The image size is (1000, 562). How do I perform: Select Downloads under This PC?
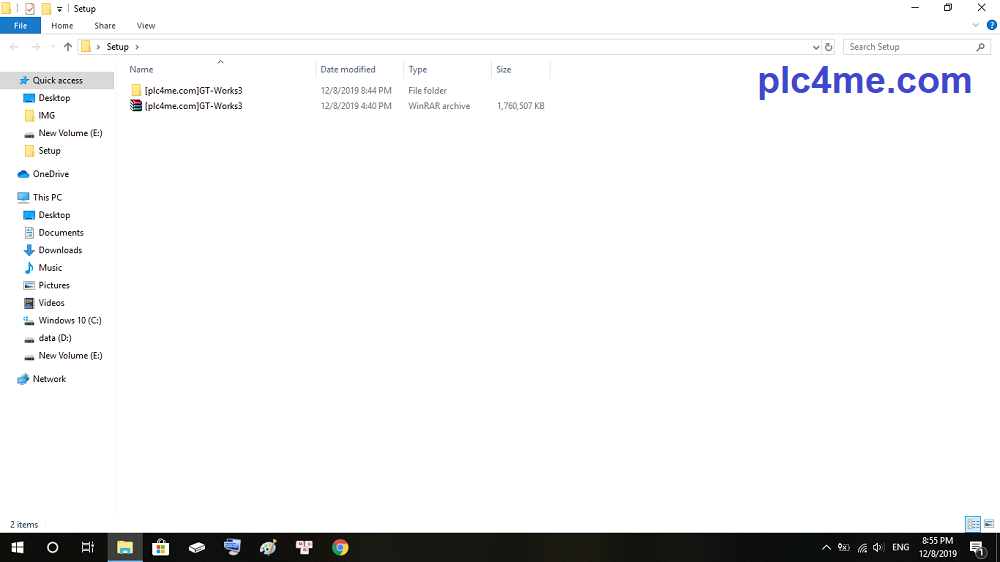click(x=60, y=250)
